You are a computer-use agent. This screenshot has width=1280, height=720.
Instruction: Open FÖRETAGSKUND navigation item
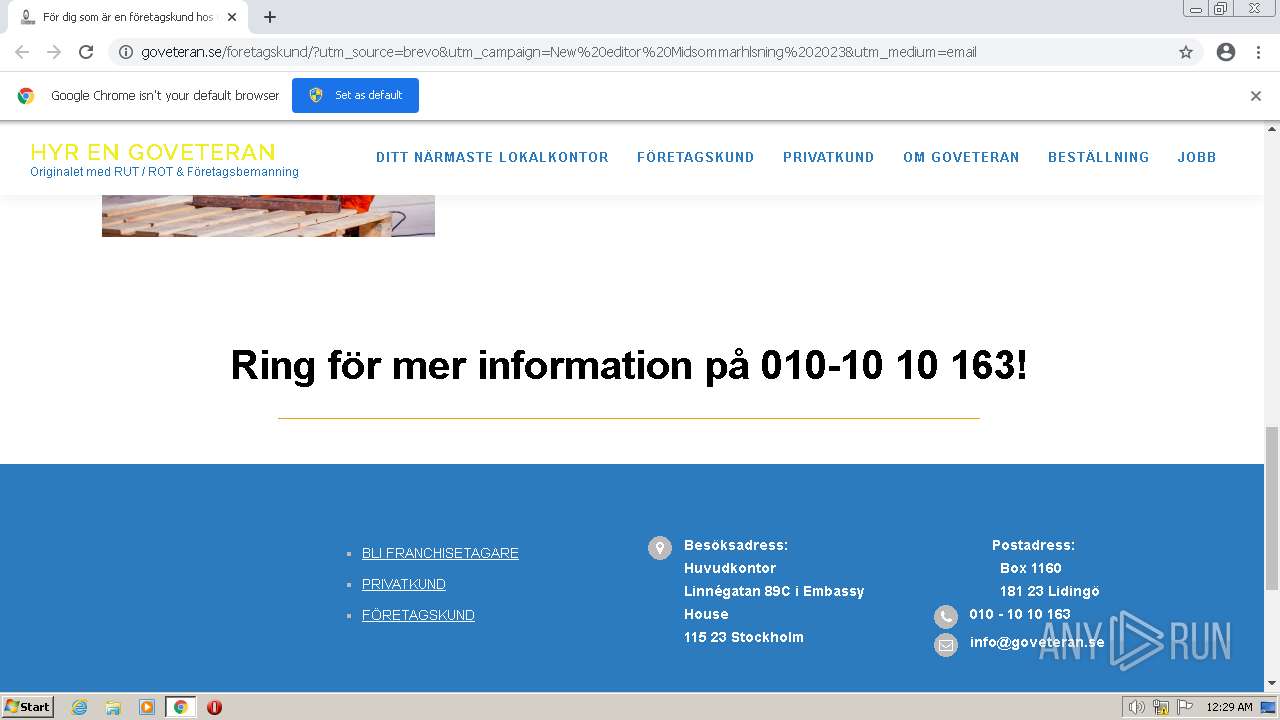pyautogui.click(x=696, y=157)
